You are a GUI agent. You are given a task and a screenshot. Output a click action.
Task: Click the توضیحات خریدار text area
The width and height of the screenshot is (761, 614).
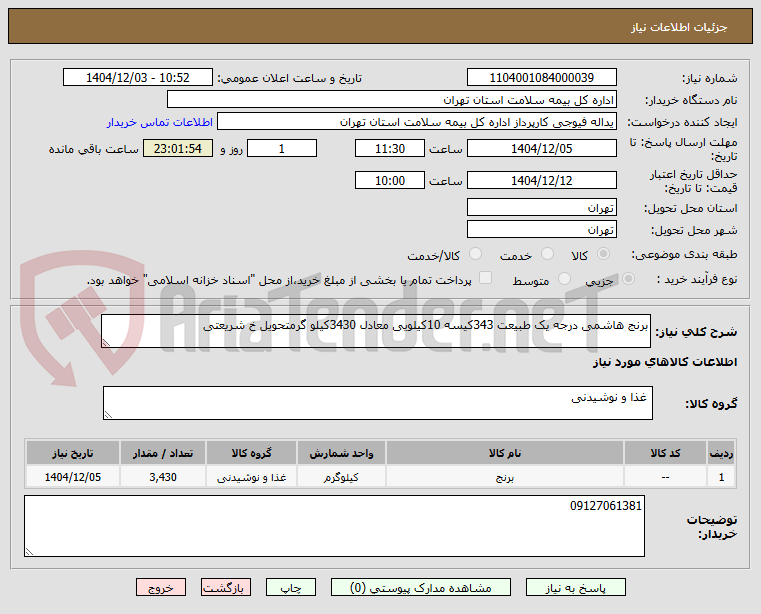click(334, 526)
